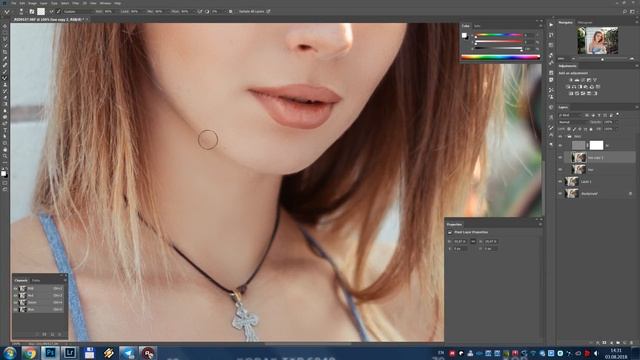Toggle visibility of the selected low copy layer
This screenshot has height=360, width=640.
[x=560, y=157]
